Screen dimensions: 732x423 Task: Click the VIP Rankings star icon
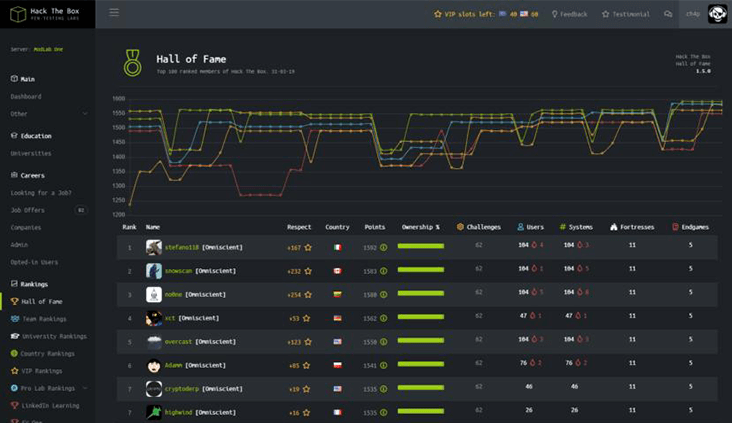14,371
